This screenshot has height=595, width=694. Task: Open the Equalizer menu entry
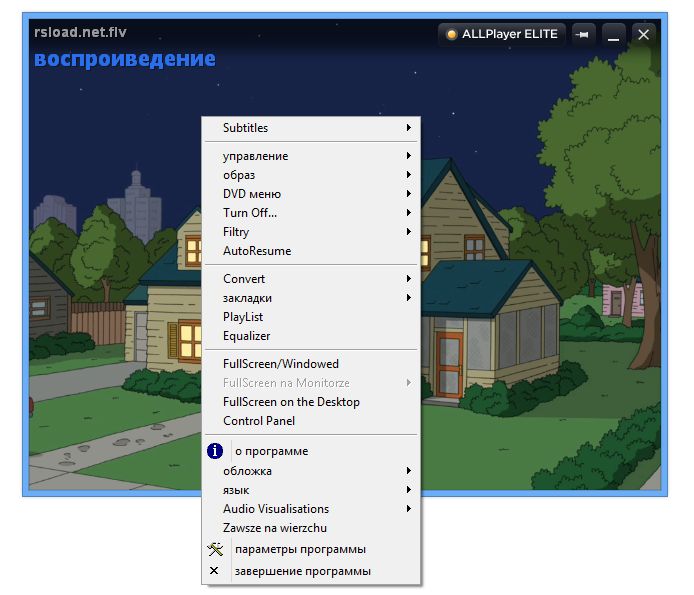[x=311, y=336]
